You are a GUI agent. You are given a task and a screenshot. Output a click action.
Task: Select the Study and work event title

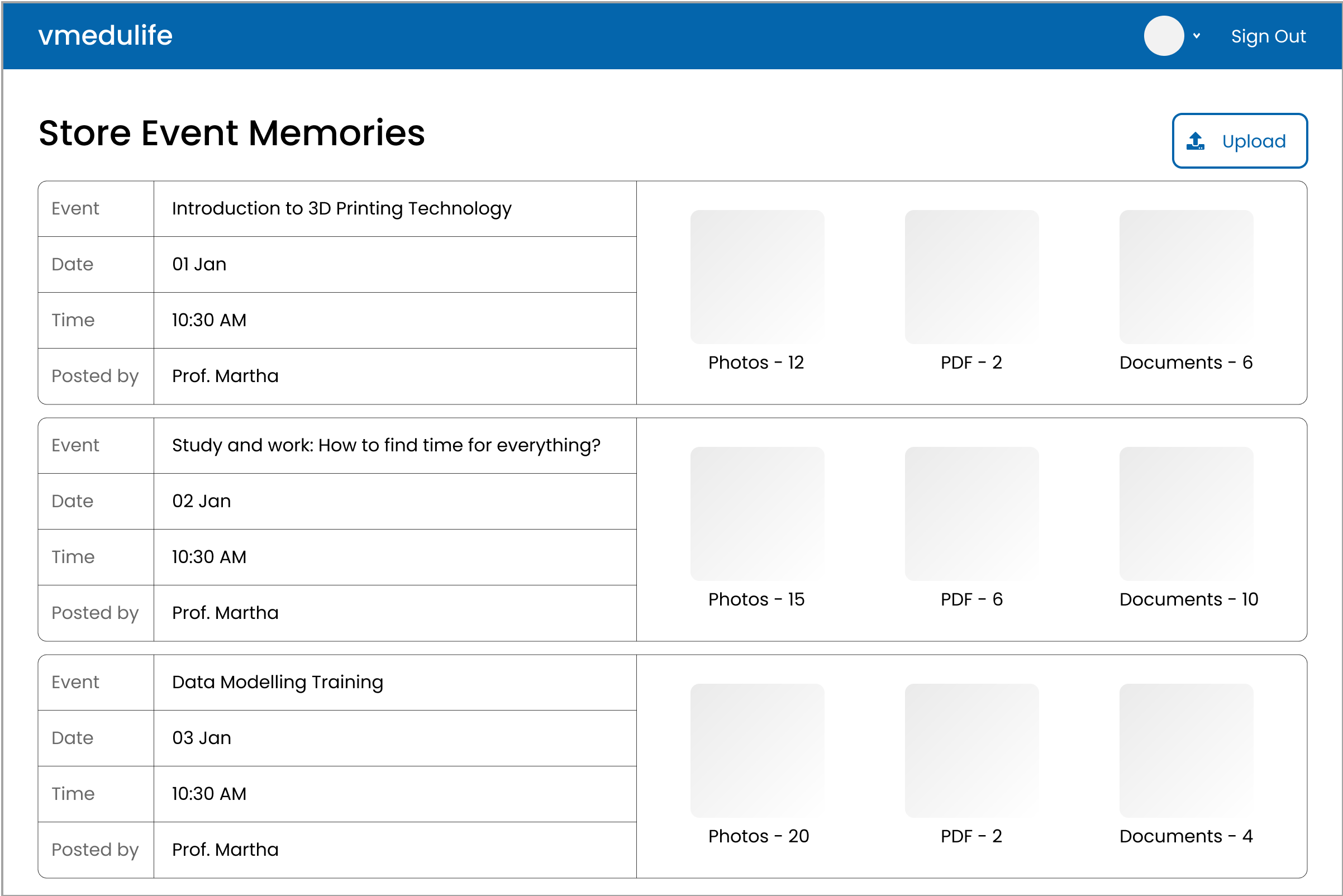coord(387,446)
